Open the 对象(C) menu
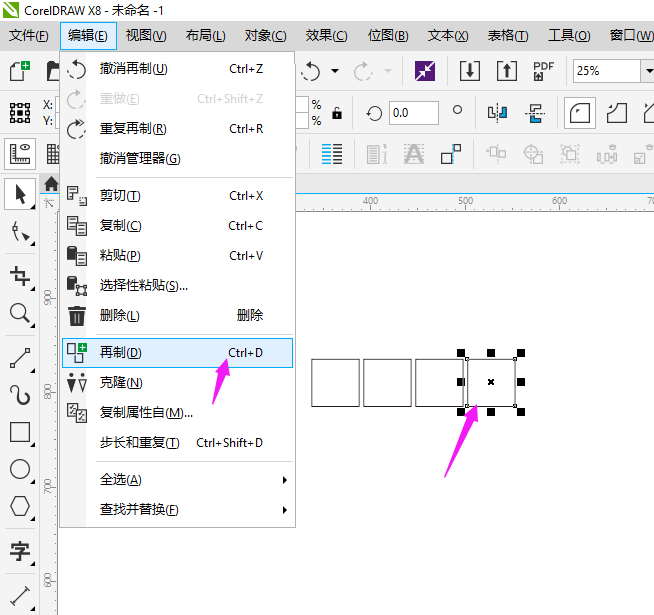Image resolution: width=654 pixels, height=615 pixels. pyautogui.click(x=265, y=36)
